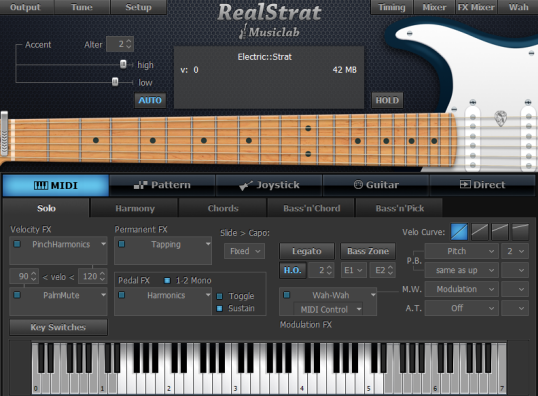Open the FX Mixer panel
The width and height of the screenshot is (538, 396).
point(476,7)
